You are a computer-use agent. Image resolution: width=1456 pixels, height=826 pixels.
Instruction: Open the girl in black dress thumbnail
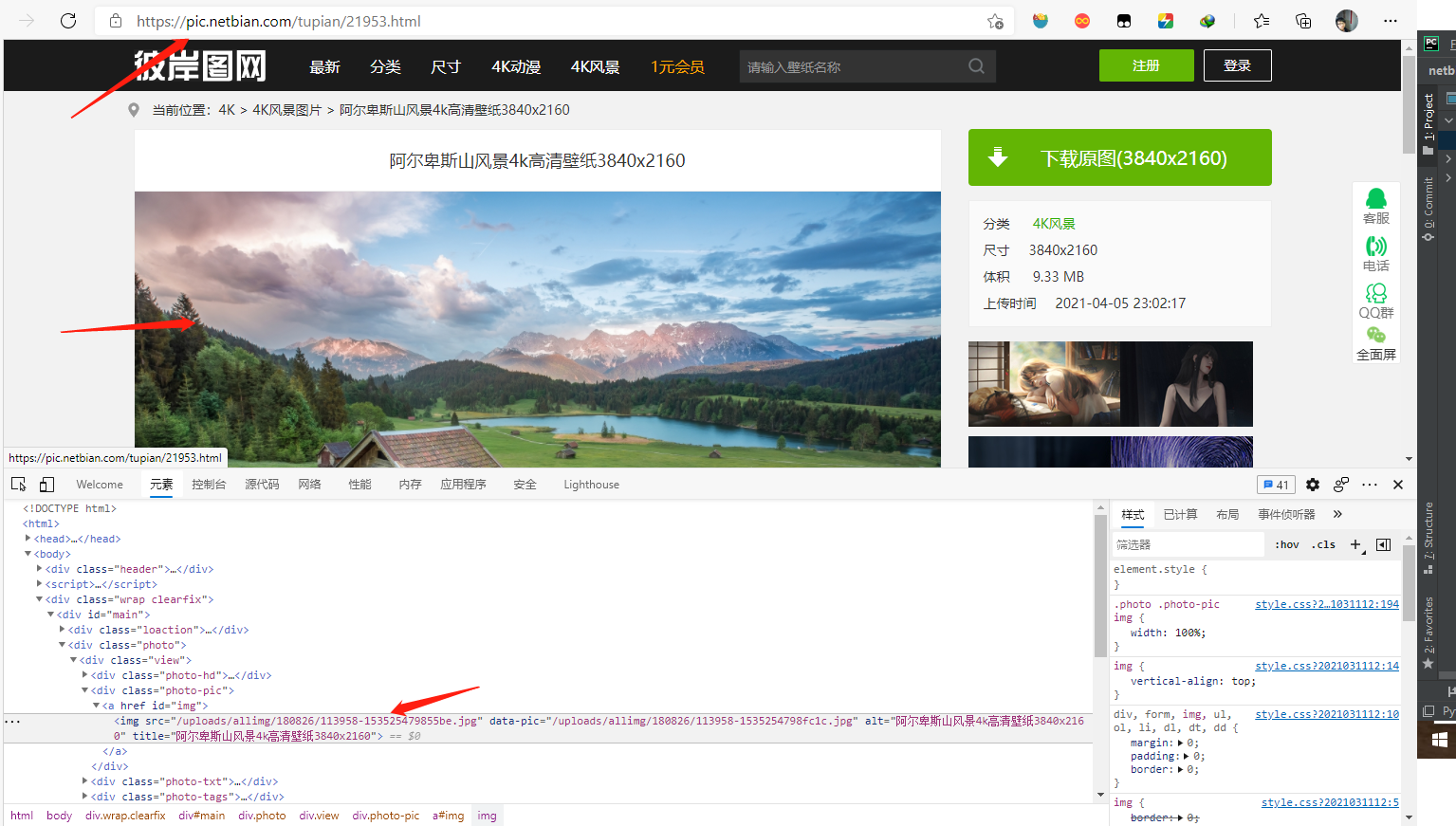point(1187,384)
